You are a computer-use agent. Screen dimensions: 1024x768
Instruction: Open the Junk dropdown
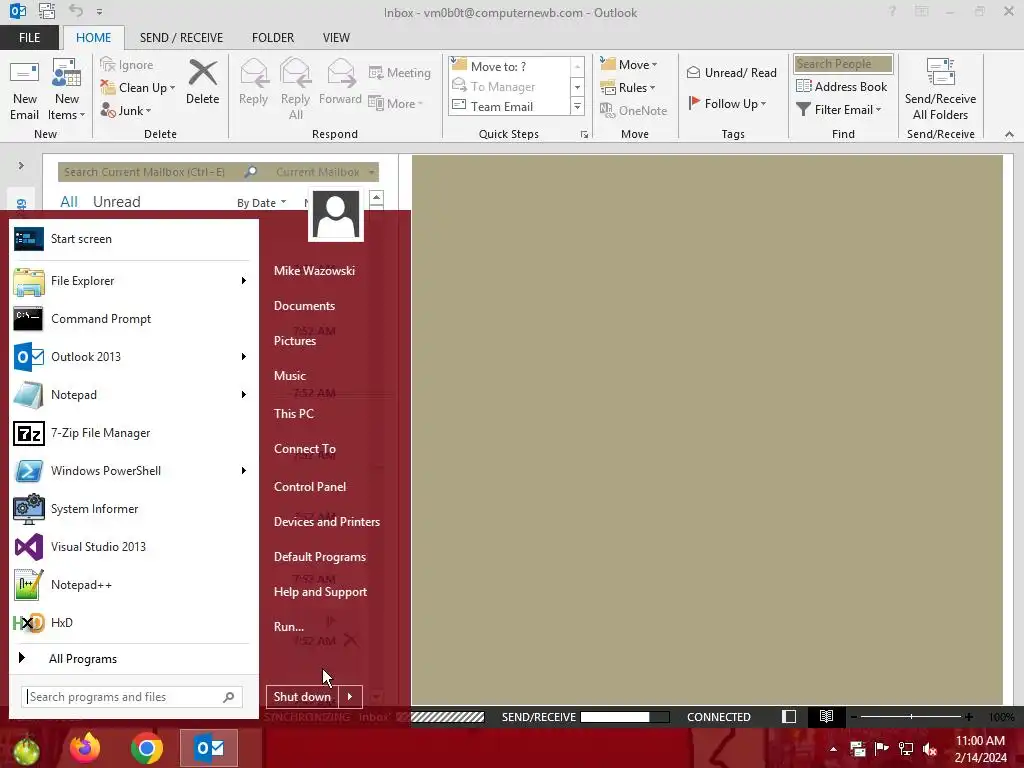[x=126, y=110]
